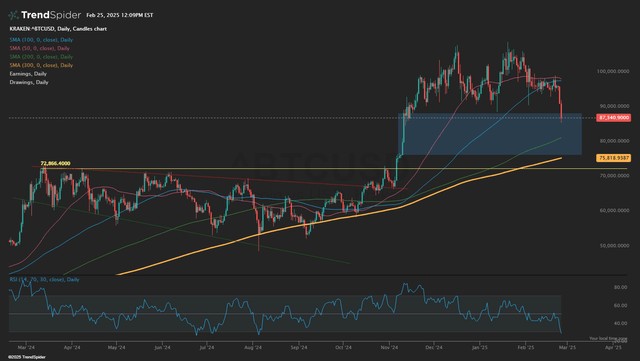Image resolution: width=640 pixels, height=361 pixels.
Task: Select the blue shaded support zone rectangle
Action: coord(490,134)
